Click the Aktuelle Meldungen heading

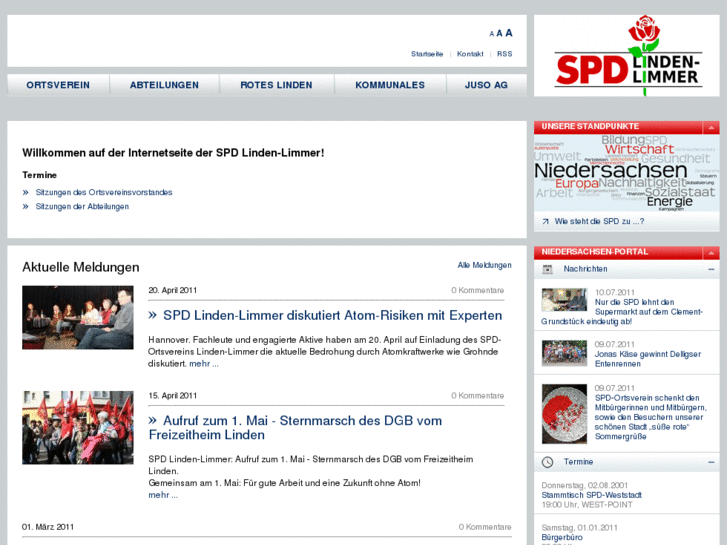coord(81,267)
